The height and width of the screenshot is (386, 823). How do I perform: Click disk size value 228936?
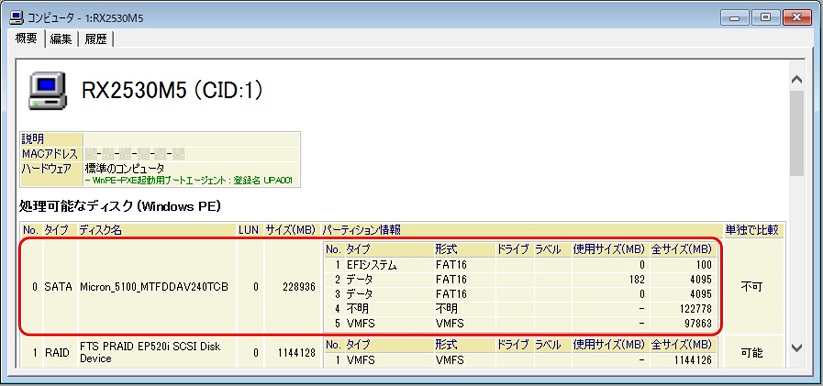(298, 287)
